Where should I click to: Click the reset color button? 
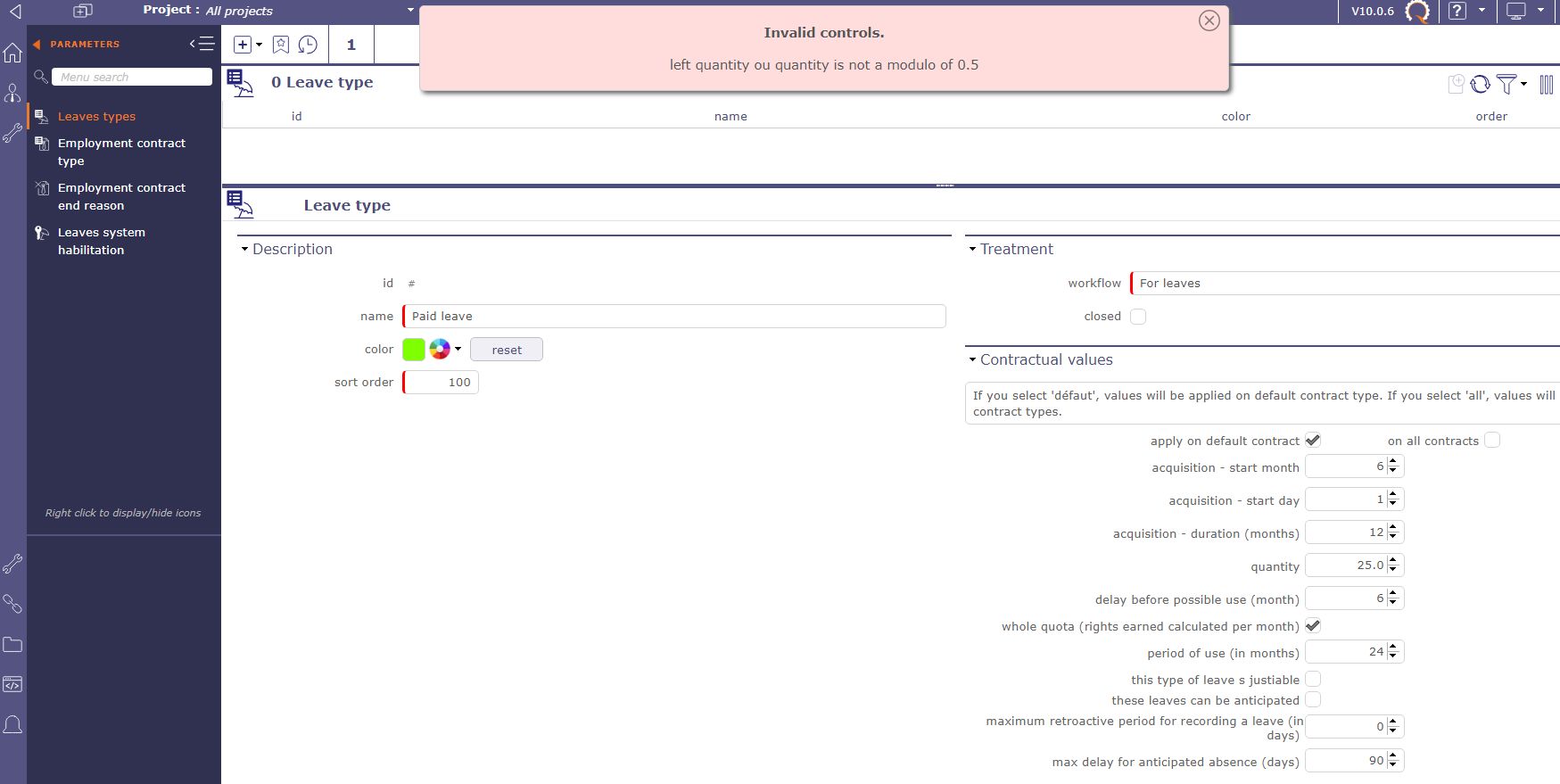[507, 350]
